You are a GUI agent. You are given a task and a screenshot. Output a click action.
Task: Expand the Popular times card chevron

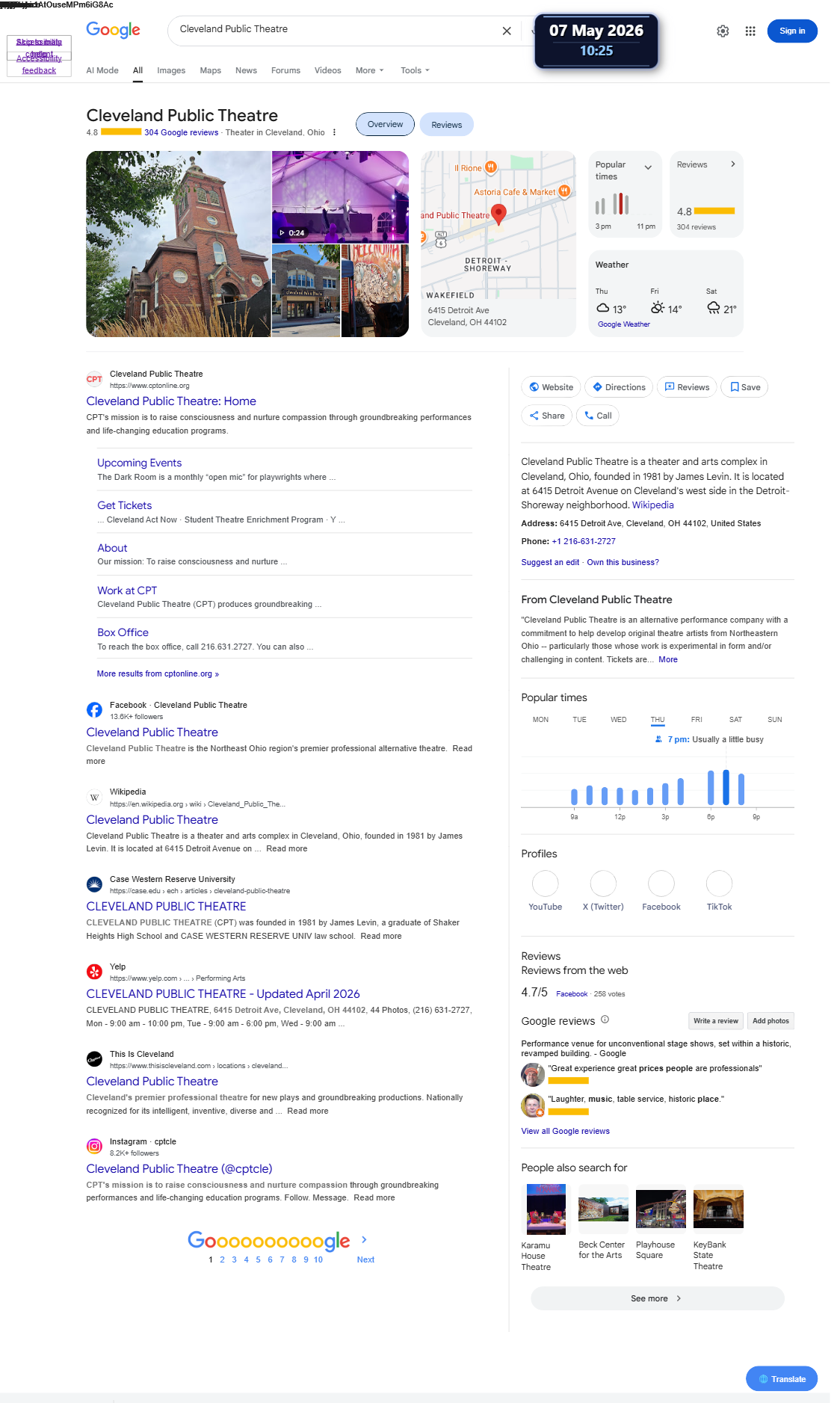pyautogui.click(x=648, y=167)
